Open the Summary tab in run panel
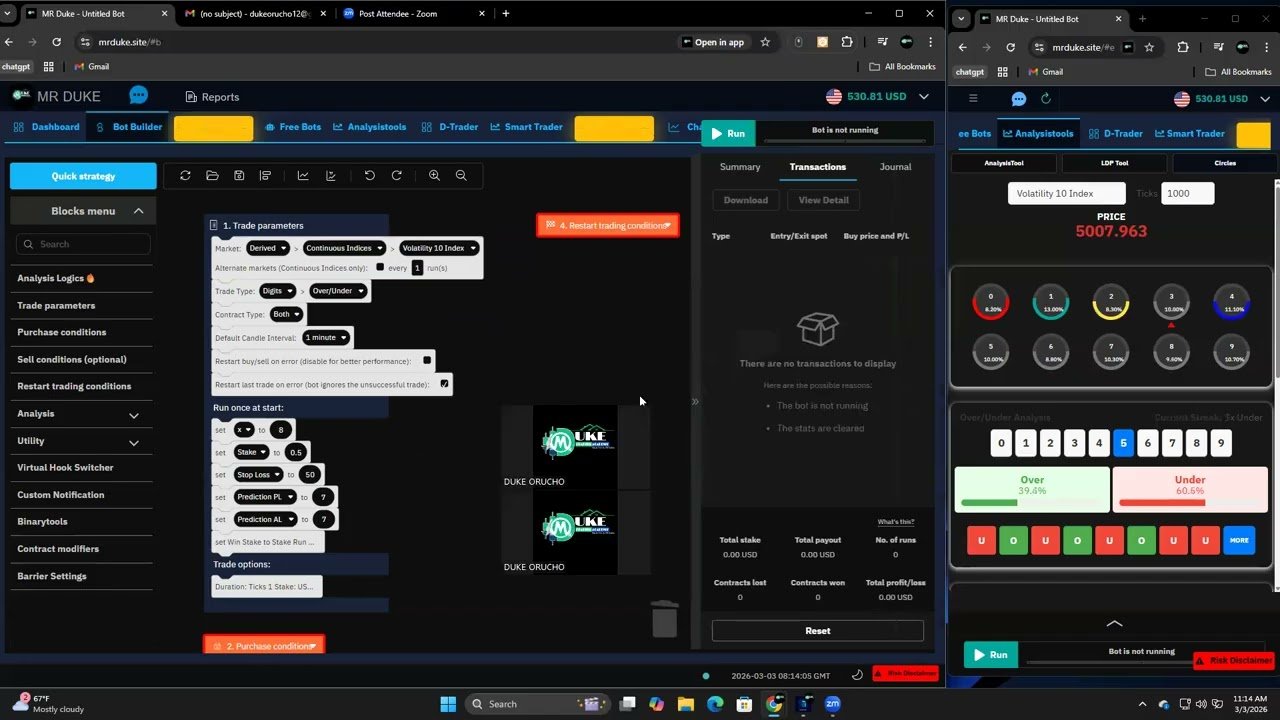 (x=740, y=167)
